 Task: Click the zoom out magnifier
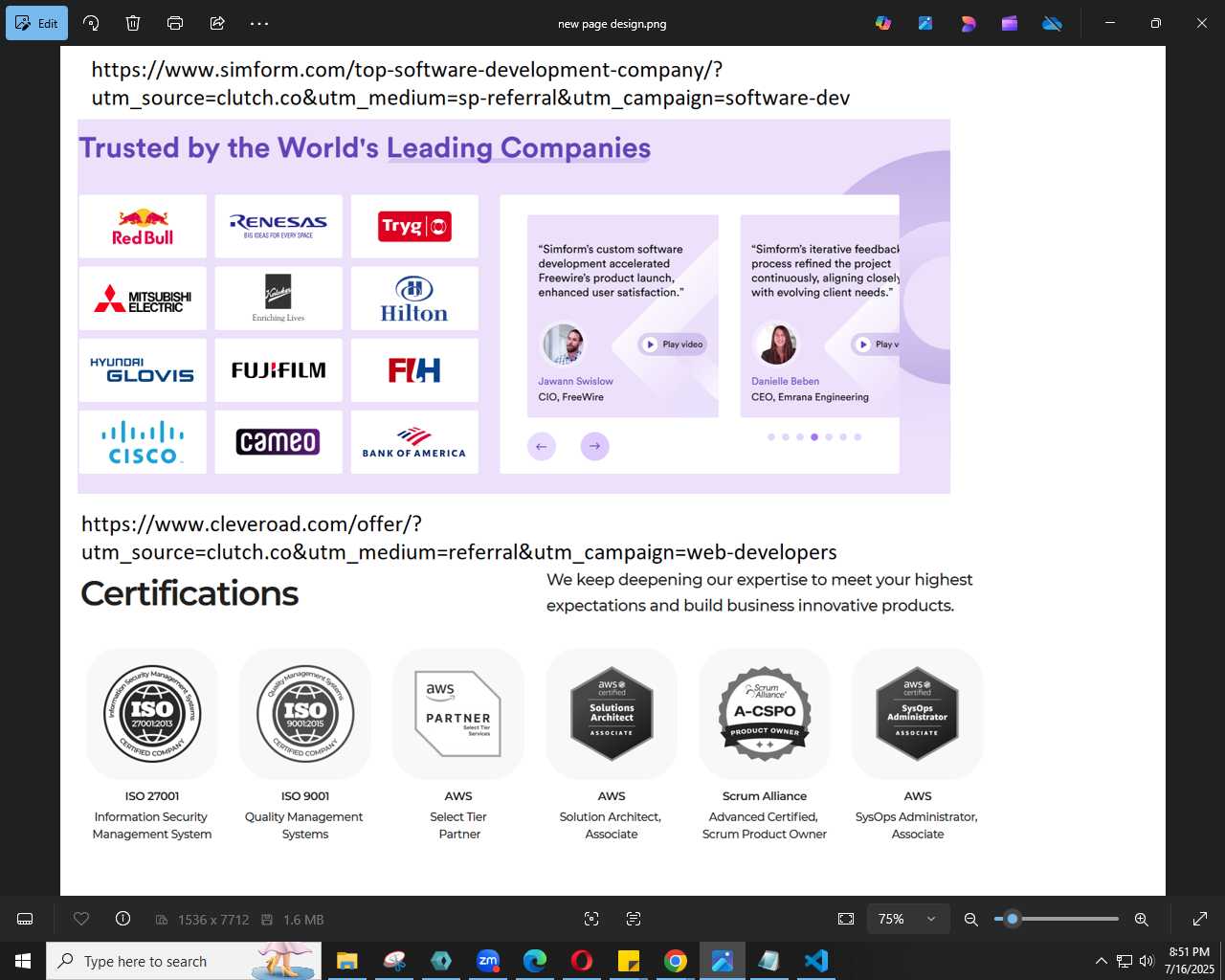point(970,919)
